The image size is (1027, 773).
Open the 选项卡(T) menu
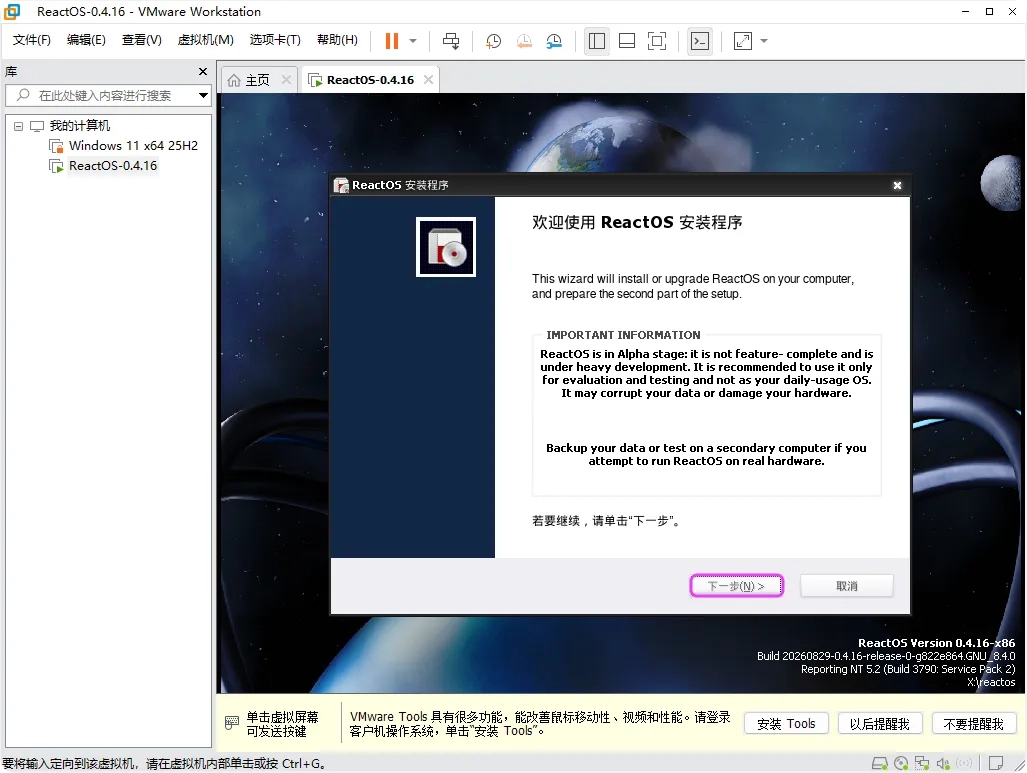pos(275,40)
